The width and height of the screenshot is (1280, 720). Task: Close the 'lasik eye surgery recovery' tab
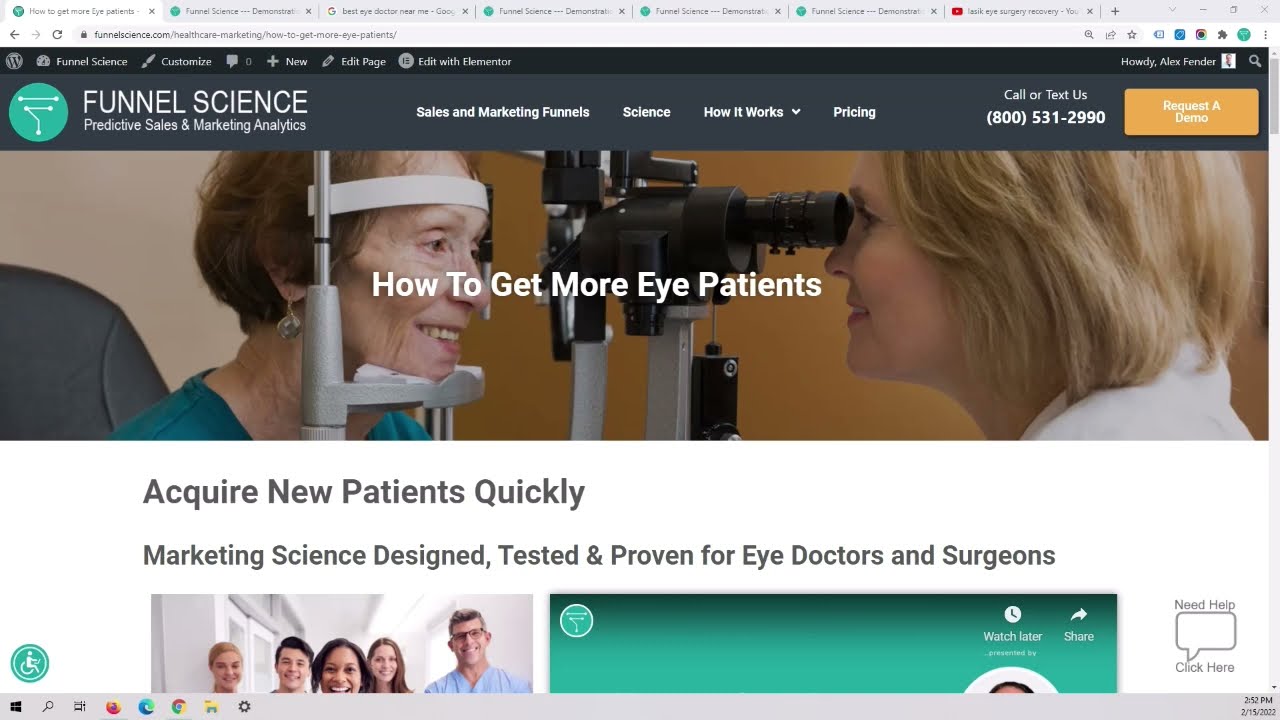pos(1092,11)
